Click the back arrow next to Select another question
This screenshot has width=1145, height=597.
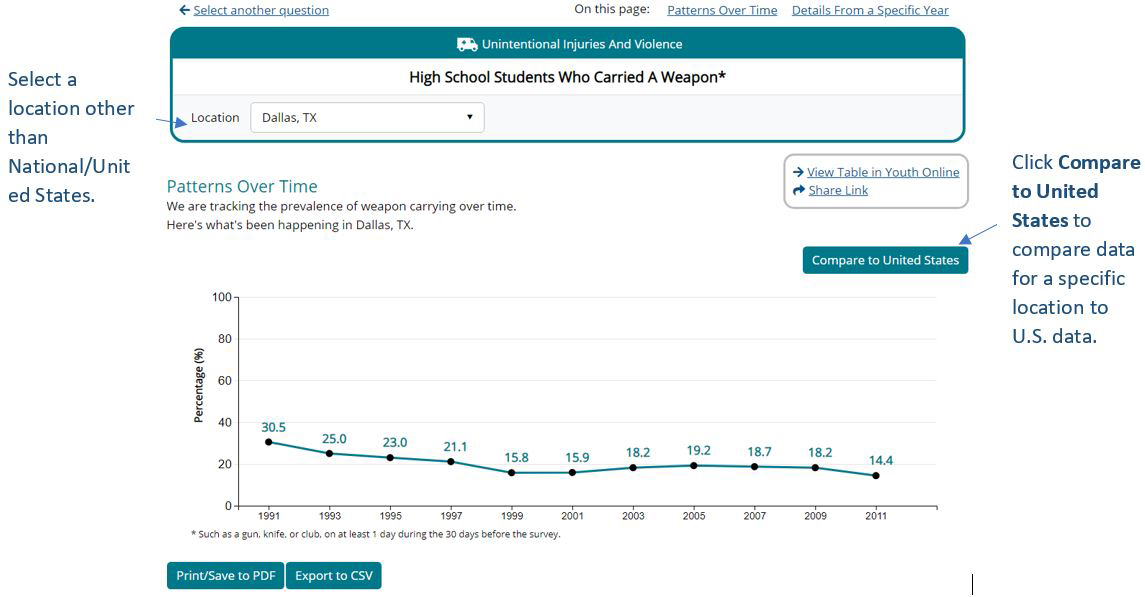click(183, 10)
